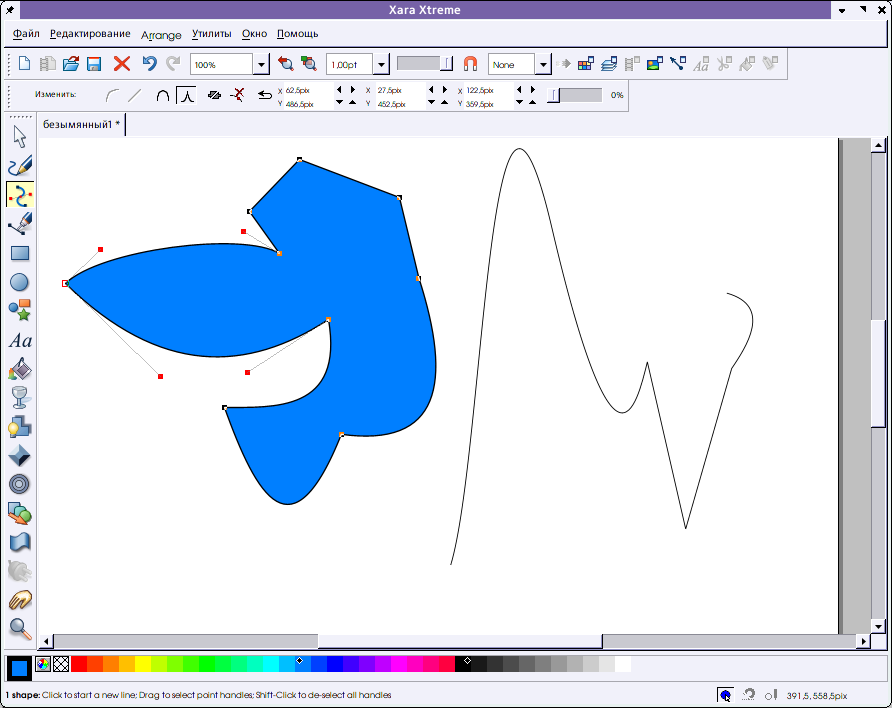Open the 100% zoom dropdown
The image size is (892, 708).
[x=261, y=65]
